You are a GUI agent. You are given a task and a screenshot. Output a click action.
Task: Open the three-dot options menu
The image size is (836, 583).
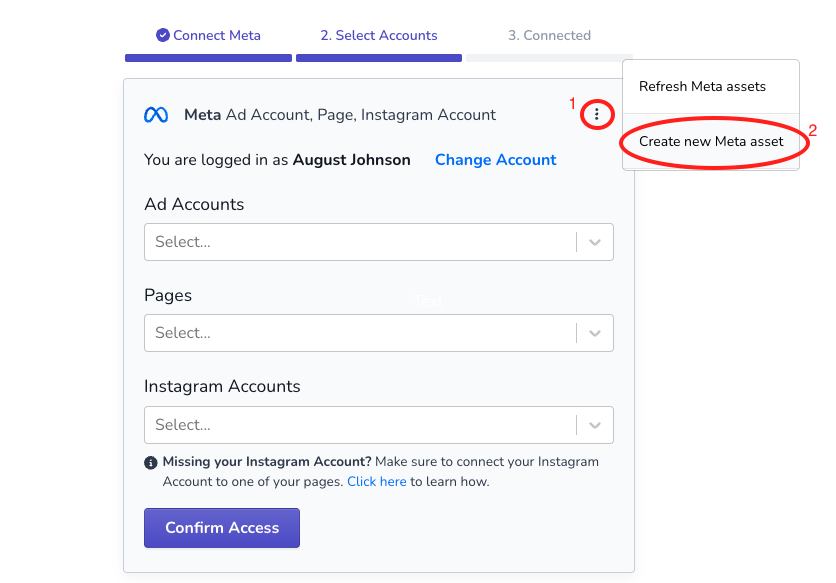tap(597, 114)
